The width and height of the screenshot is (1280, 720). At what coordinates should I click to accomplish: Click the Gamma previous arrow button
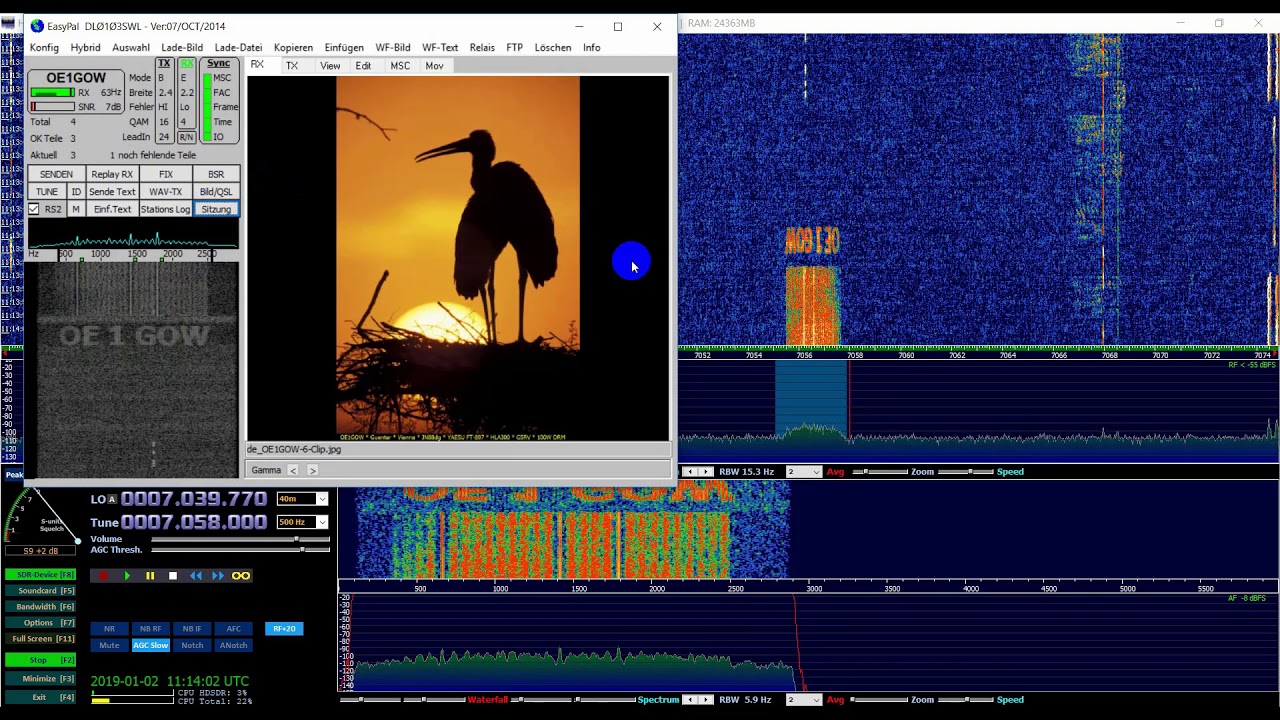click(293, 470)
